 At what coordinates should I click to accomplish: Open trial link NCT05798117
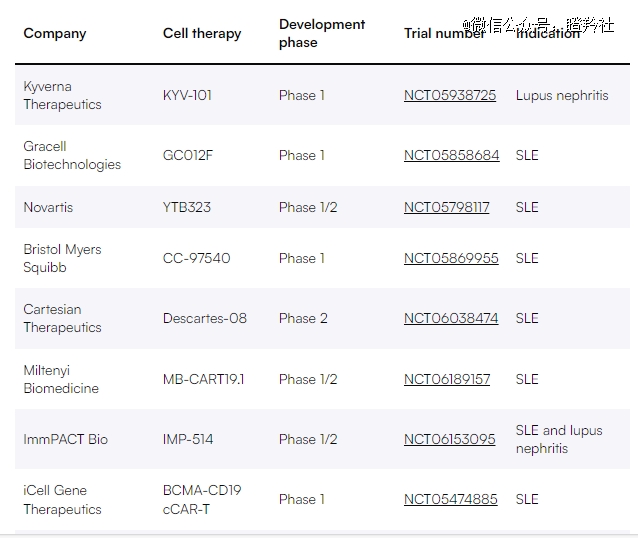446,207
